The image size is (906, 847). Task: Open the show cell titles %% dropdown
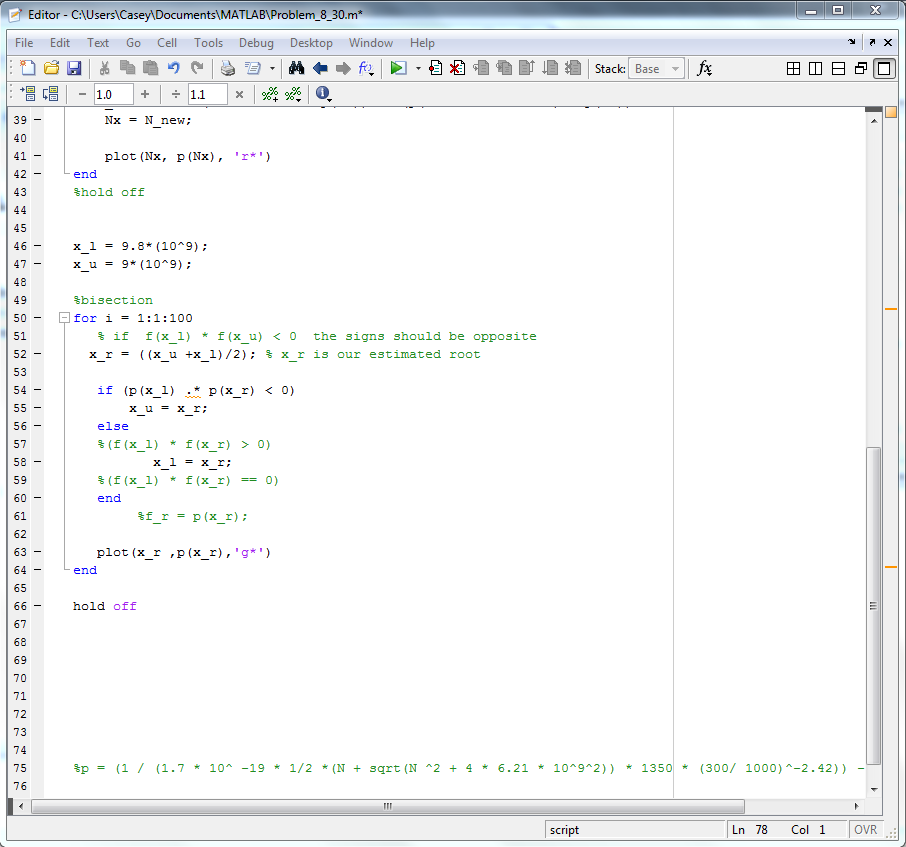pyautogui.click(x=293, y=94)
